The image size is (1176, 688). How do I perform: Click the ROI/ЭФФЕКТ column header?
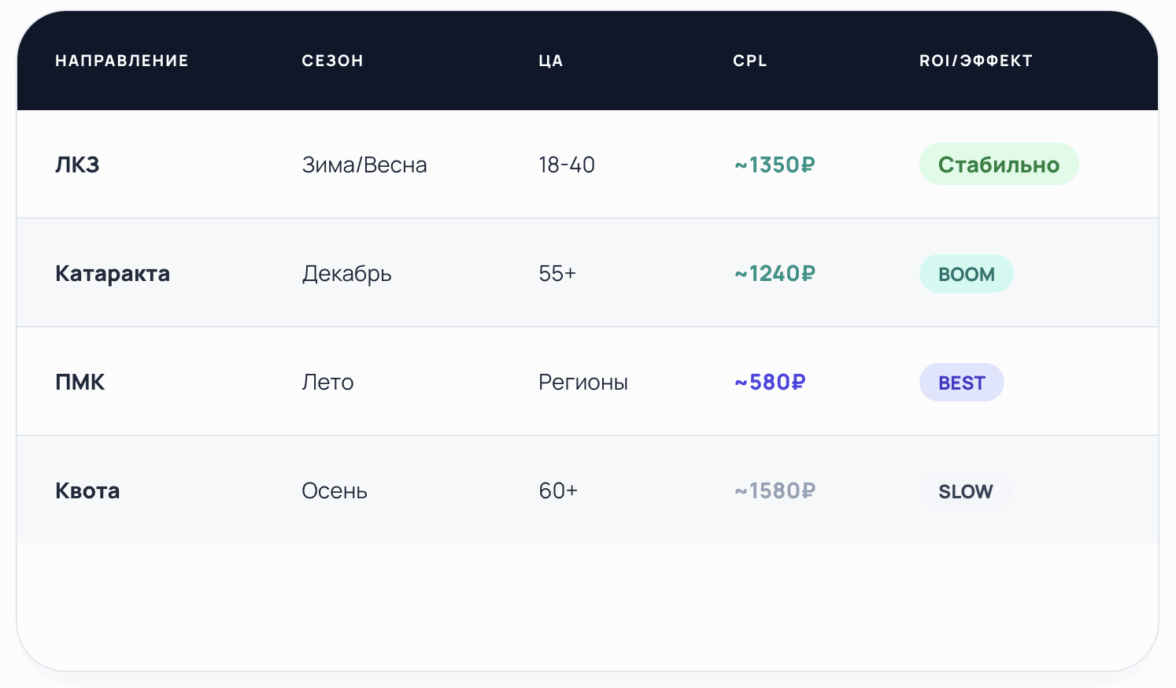coord(975,61)
